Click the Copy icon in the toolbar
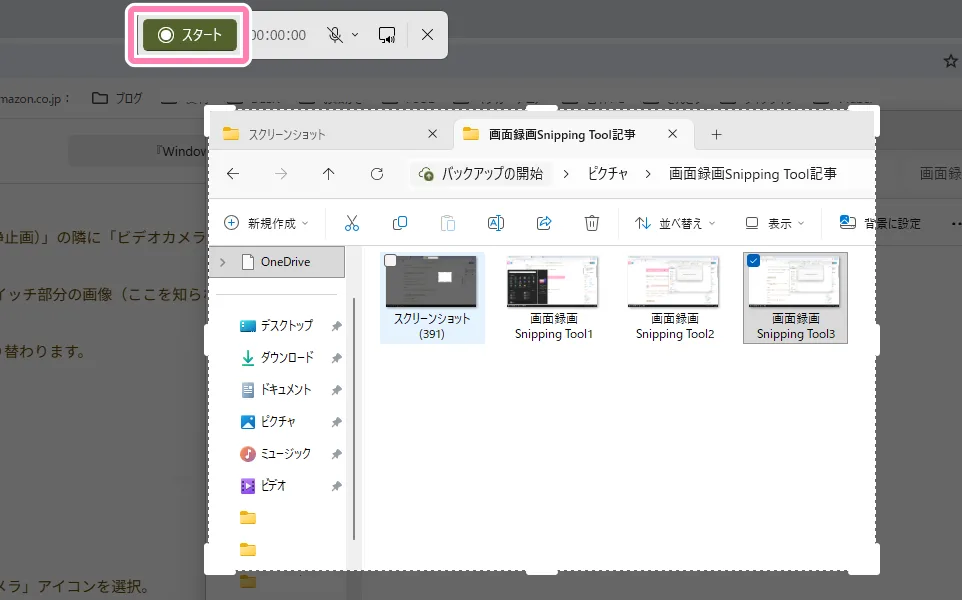 pyautogui.click(x=400, y=222)
